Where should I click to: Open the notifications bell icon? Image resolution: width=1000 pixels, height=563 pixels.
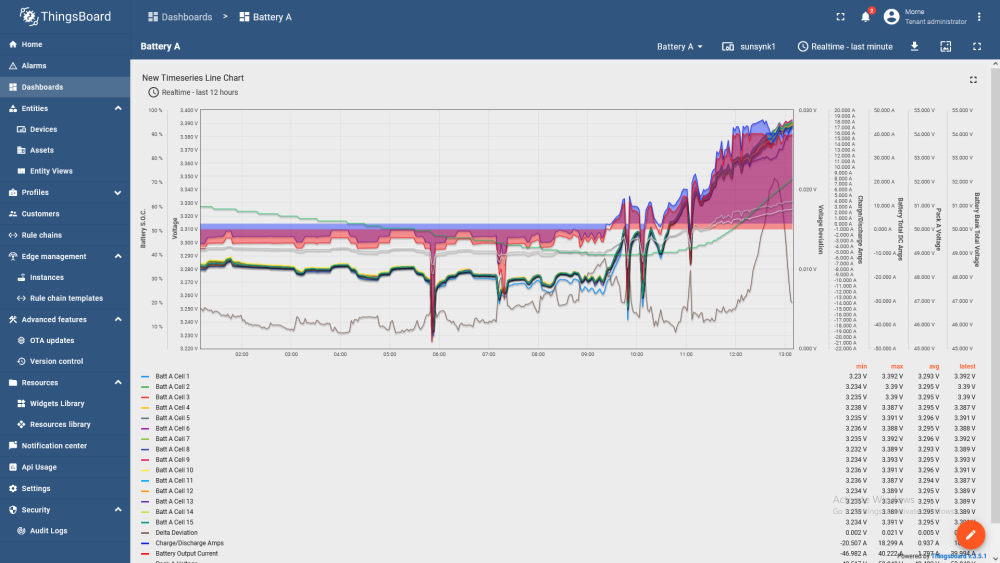865,17
